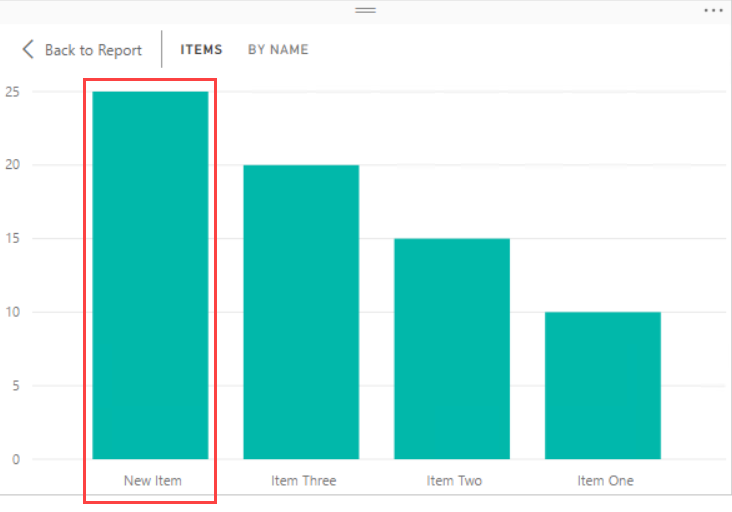Viewport: 732px width, 512px height.
Task: Select the New Item bar in chart
Action: [x=150, y=275]
